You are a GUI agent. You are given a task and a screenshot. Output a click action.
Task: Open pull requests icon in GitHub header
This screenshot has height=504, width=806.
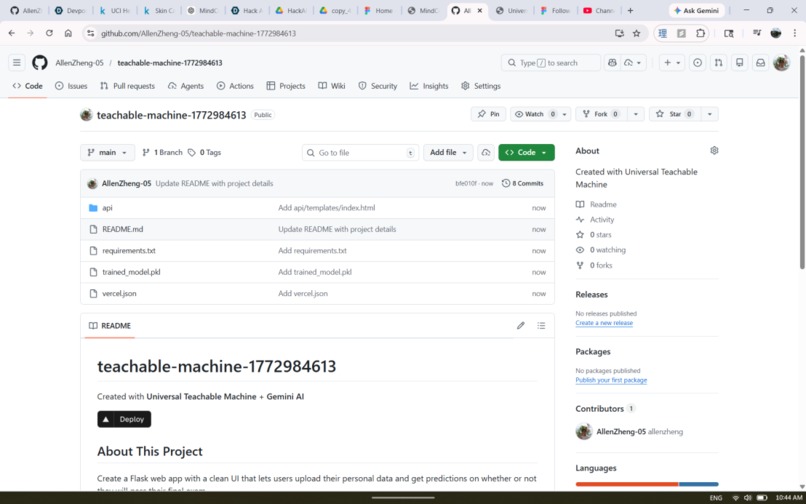point(719,63)
